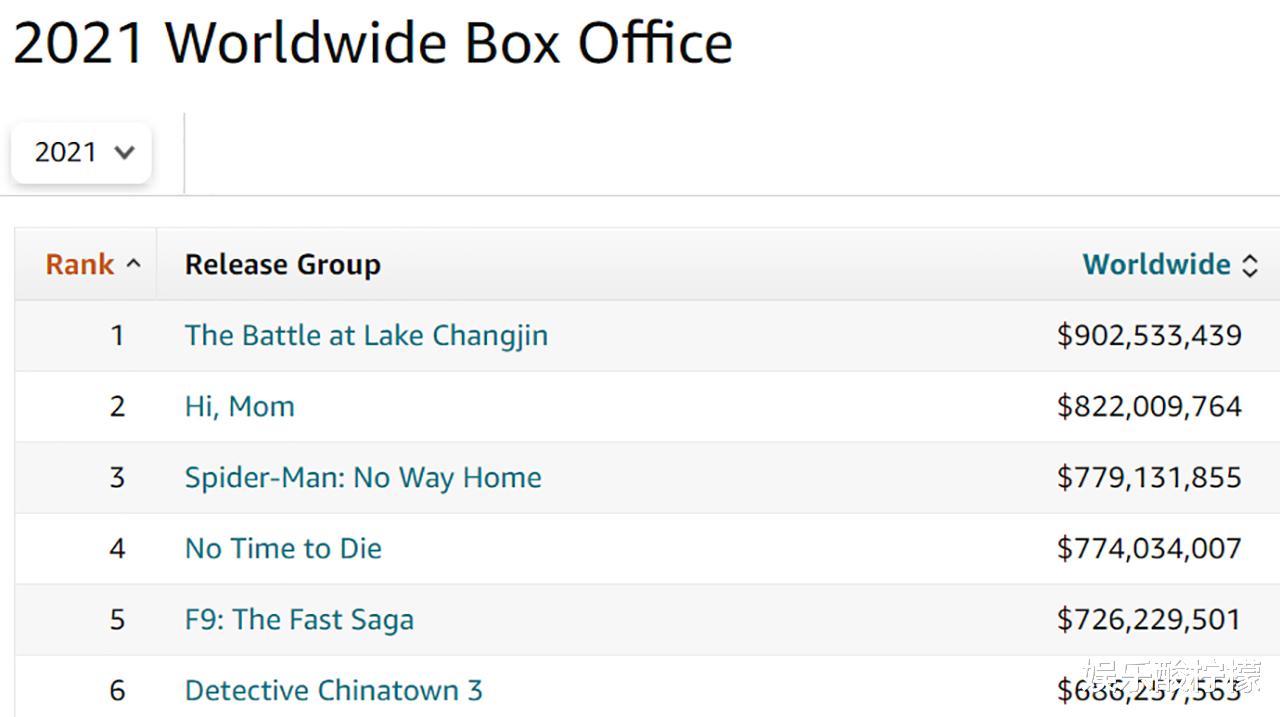Click the sort arrows icon beside Worldwide
Screen dimensions: 1280x717
click(1249, 265)
